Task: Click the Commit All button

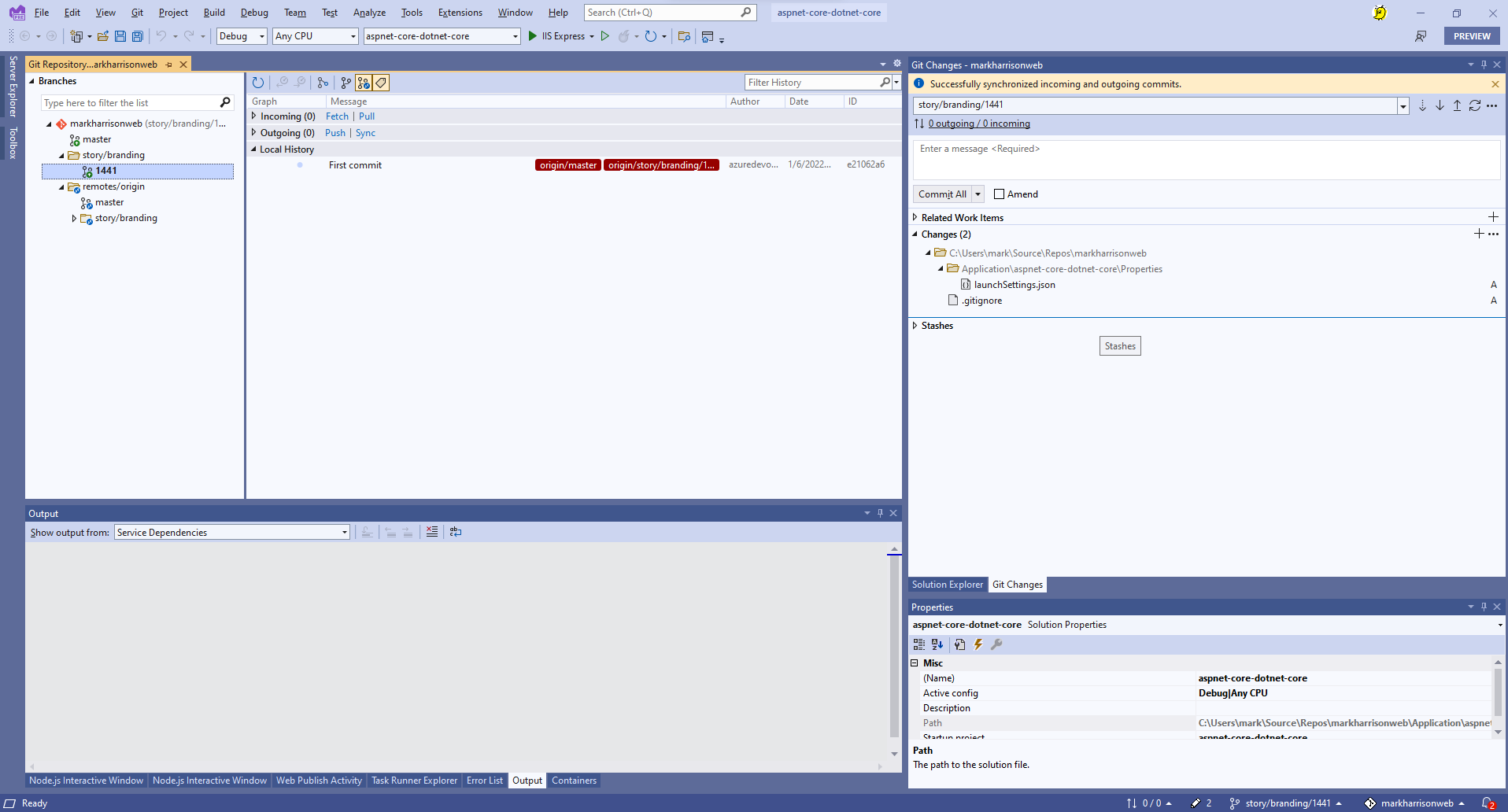Action: 941,194
